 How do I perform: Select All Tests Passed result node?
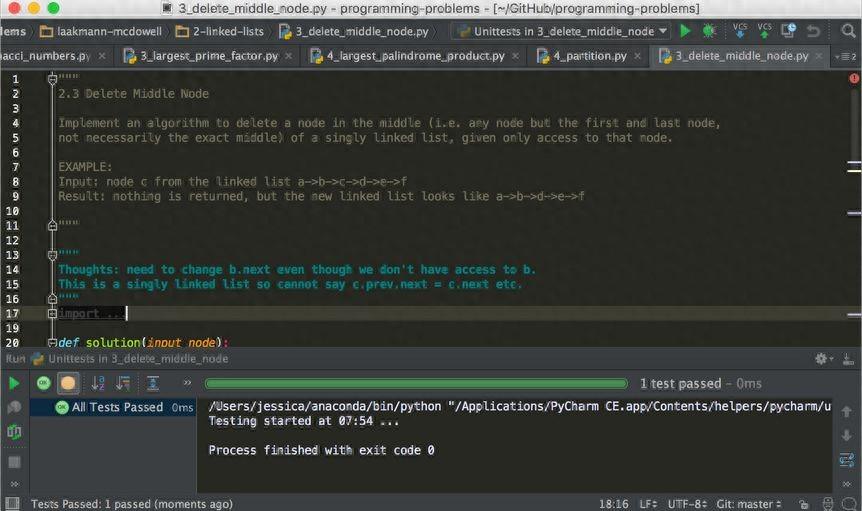[x=117, y=407]
